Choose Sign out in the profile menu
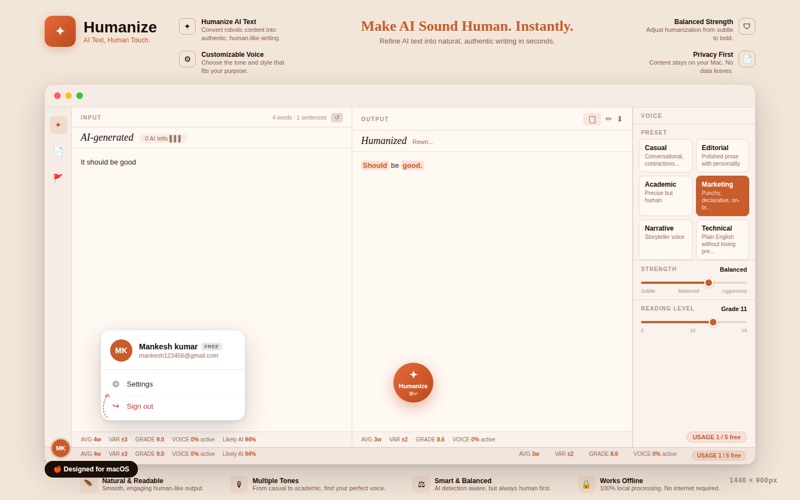Screen dimensions: 800x500 pyautogui.click(x=172, y=406)
